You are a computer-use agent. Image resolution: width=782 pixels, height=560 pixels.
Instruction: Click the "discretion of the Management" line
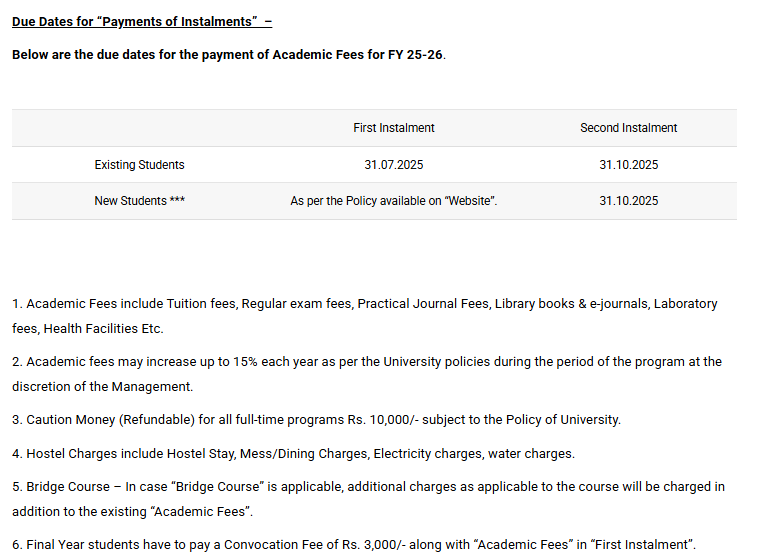[102, 386]
